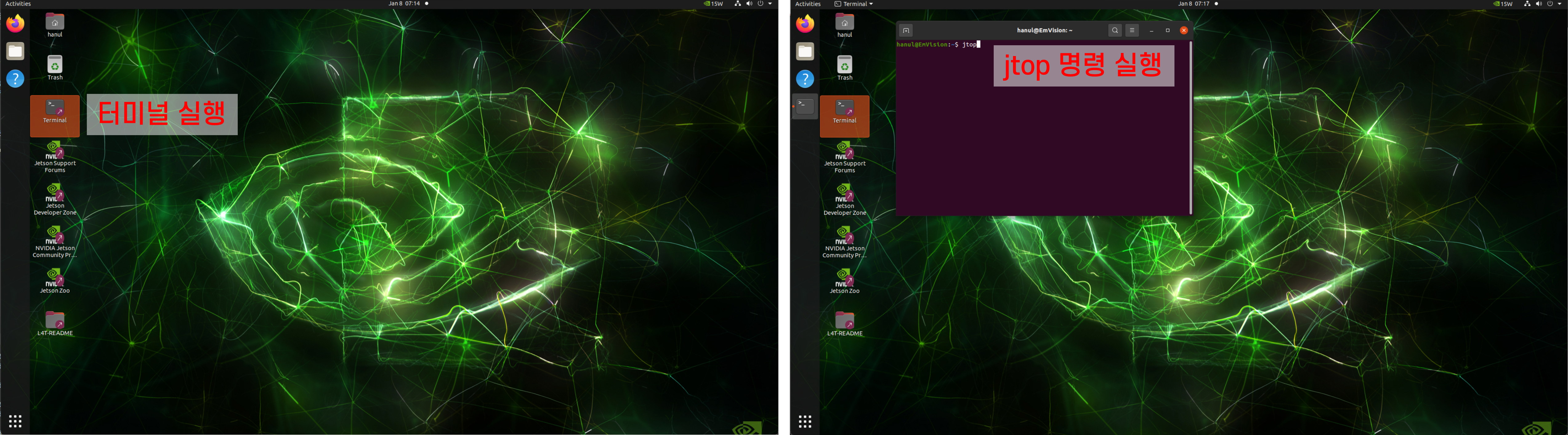1568x435 pixels.
Task: Expand the system menu arrow on the 07:14 desktop
Action: pos(770,4)
